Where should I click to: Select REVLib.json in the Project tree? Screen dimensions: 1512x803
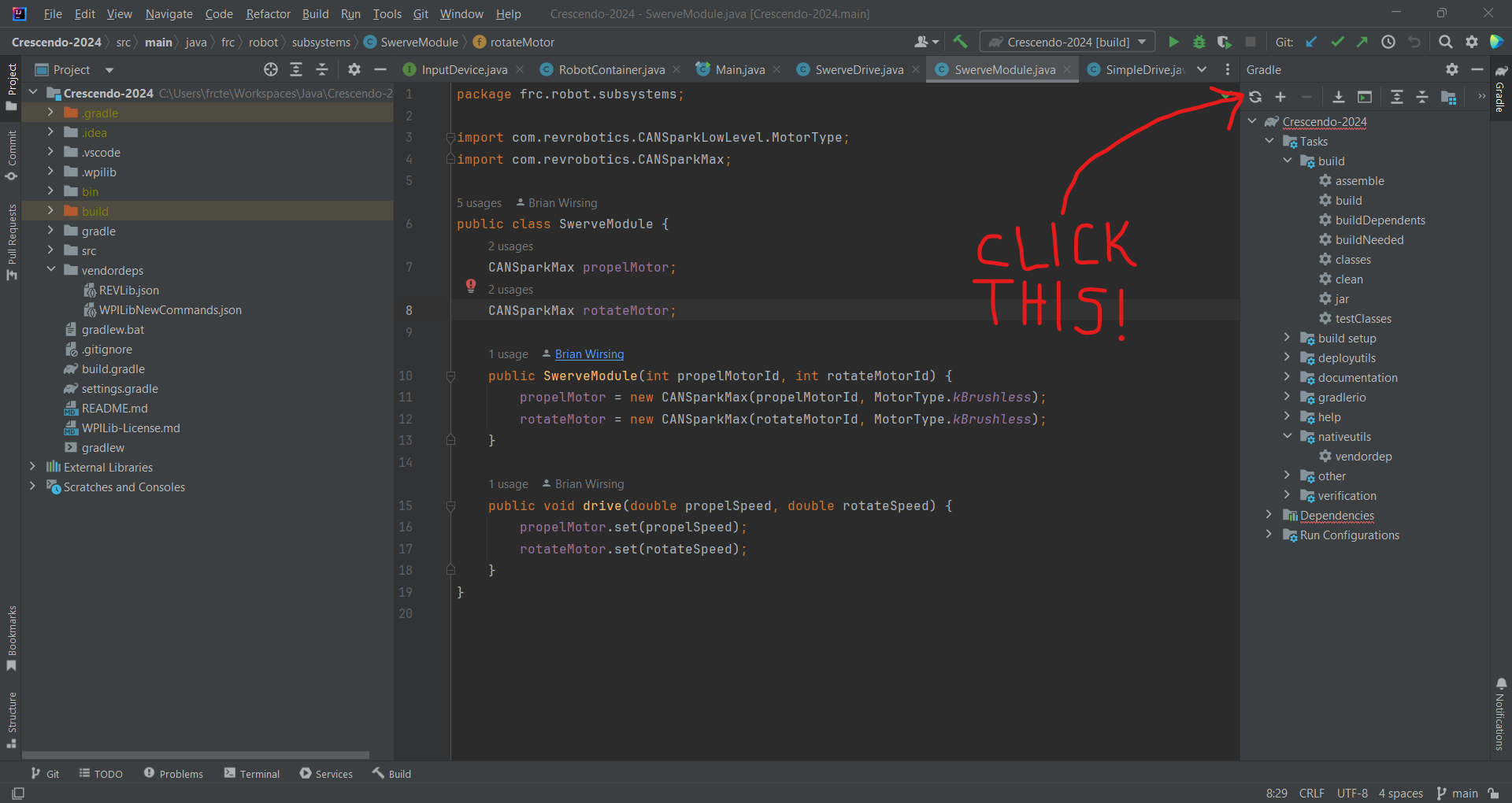(x=128, y=290)
